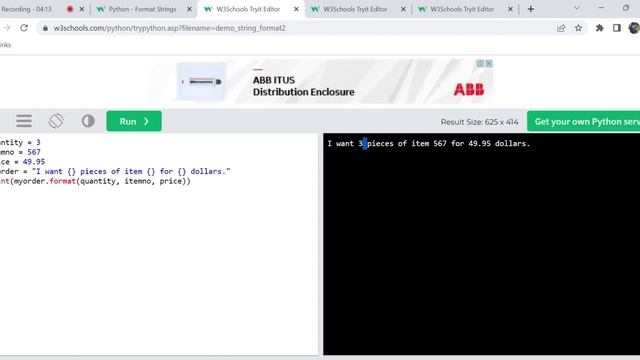Restore down the browser window
640x360 pixels.
point(626,8)
